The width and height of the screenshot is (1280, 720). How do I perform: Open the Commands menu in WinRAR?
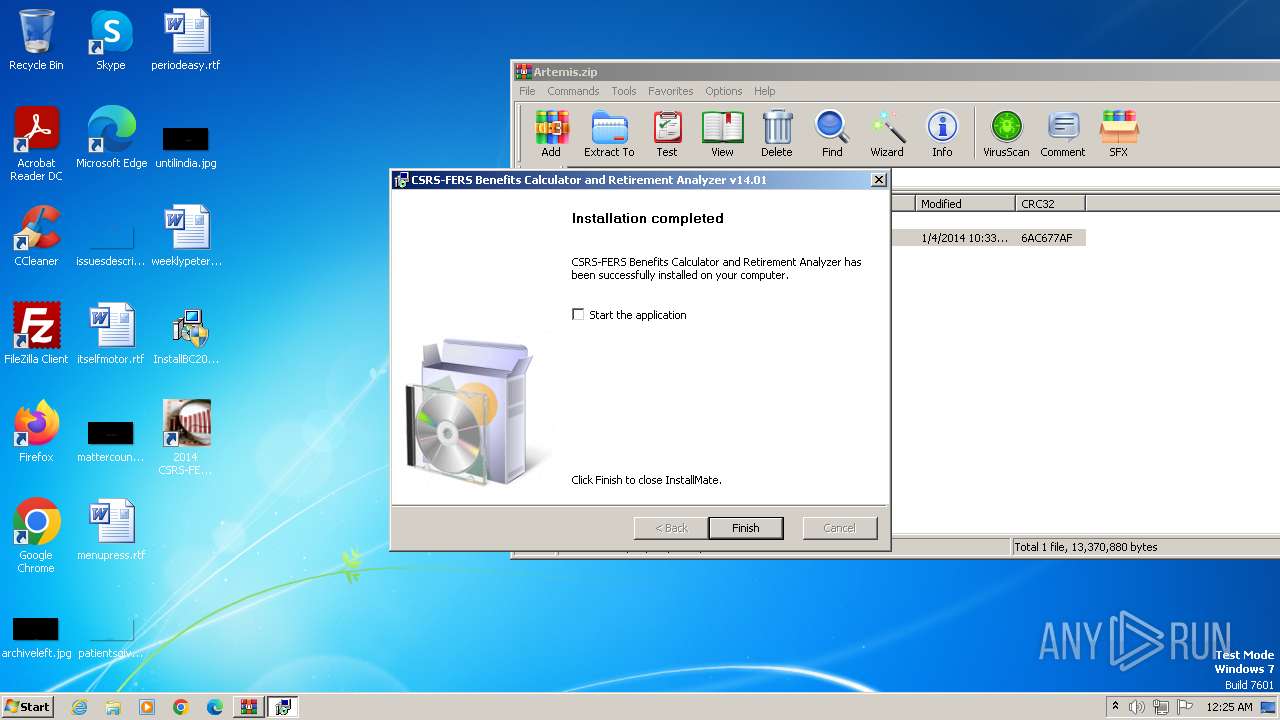coord(573,91)
